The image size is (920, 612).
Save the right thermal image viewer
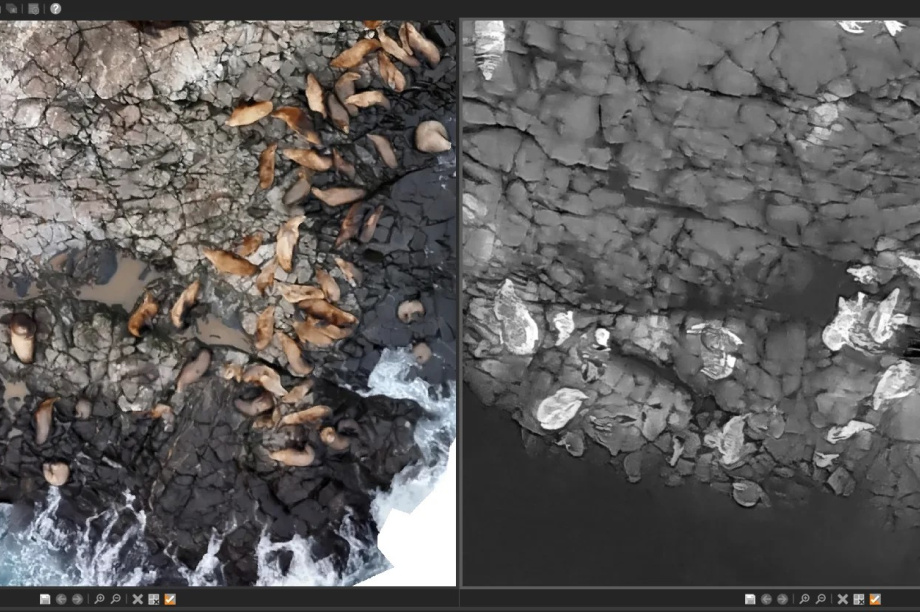[x=750, y=599]
